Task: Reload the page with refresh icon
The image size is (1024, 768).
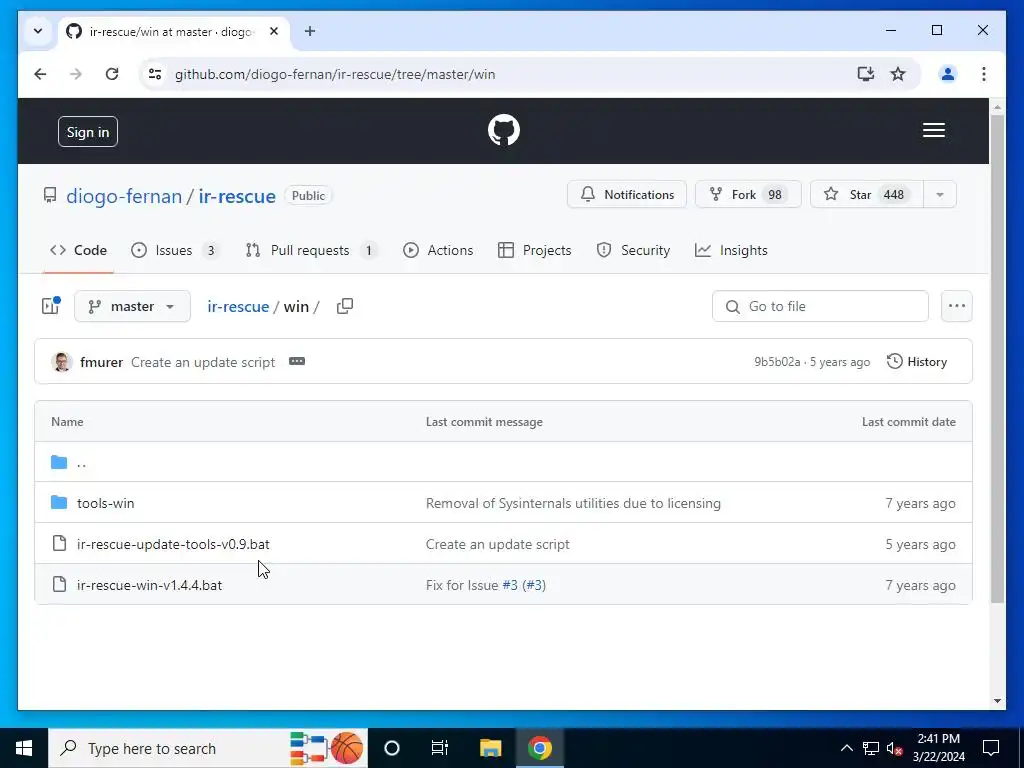Action: [x=112, y=74]
